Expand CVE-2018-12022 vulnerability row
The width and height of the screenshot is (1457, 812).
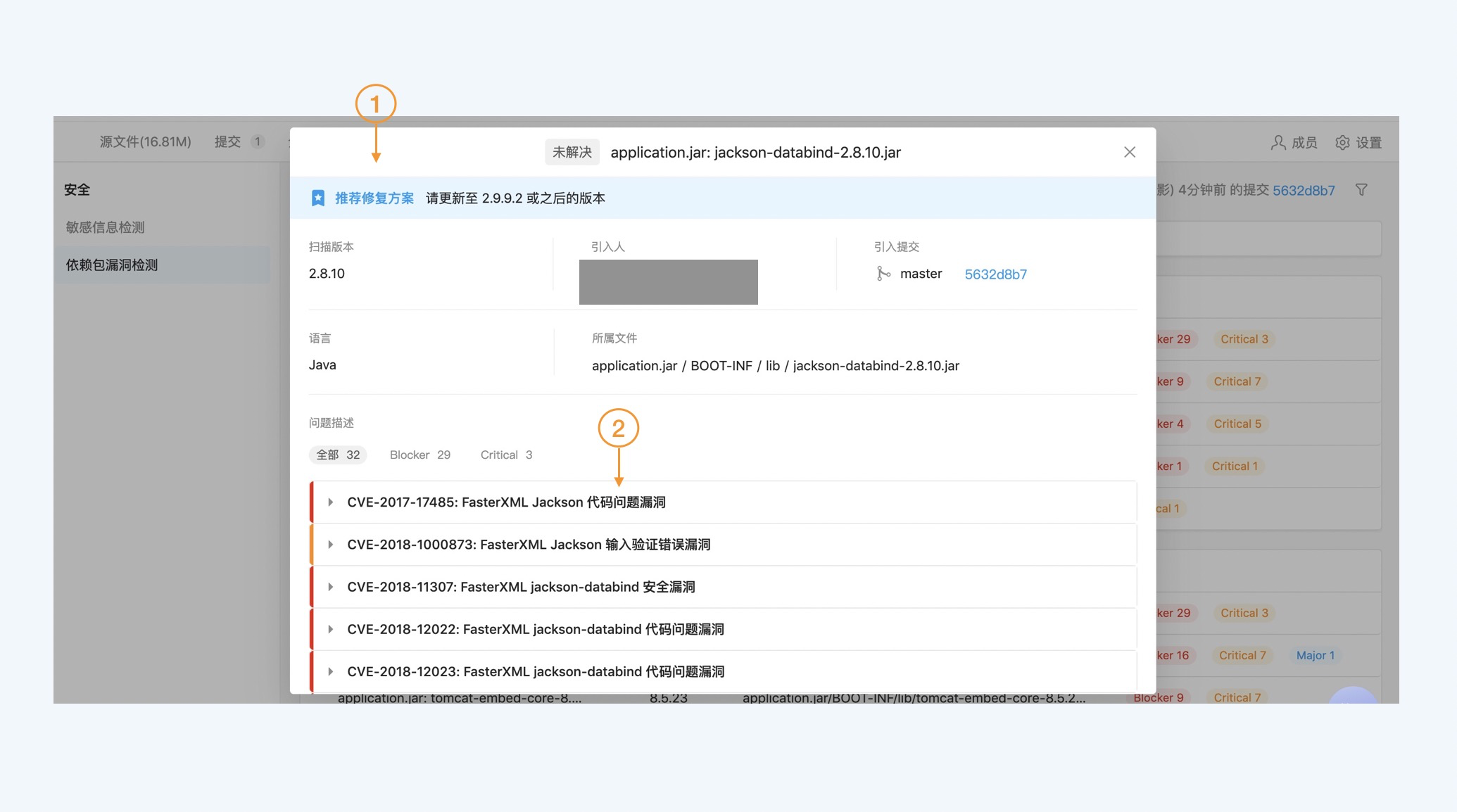[331, 629]
